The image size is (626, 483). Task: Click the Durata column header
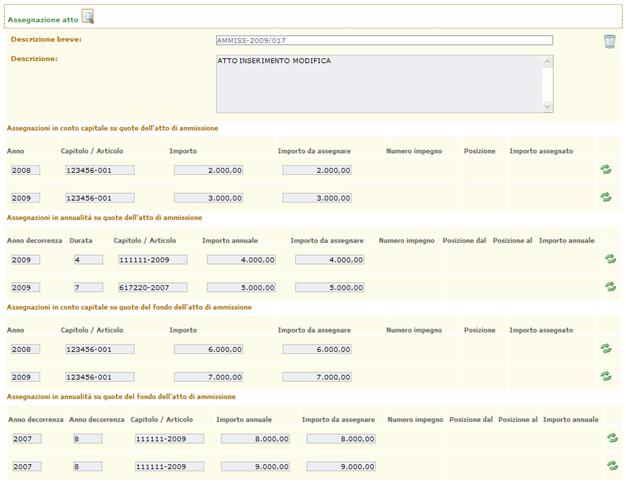[81, 240]
